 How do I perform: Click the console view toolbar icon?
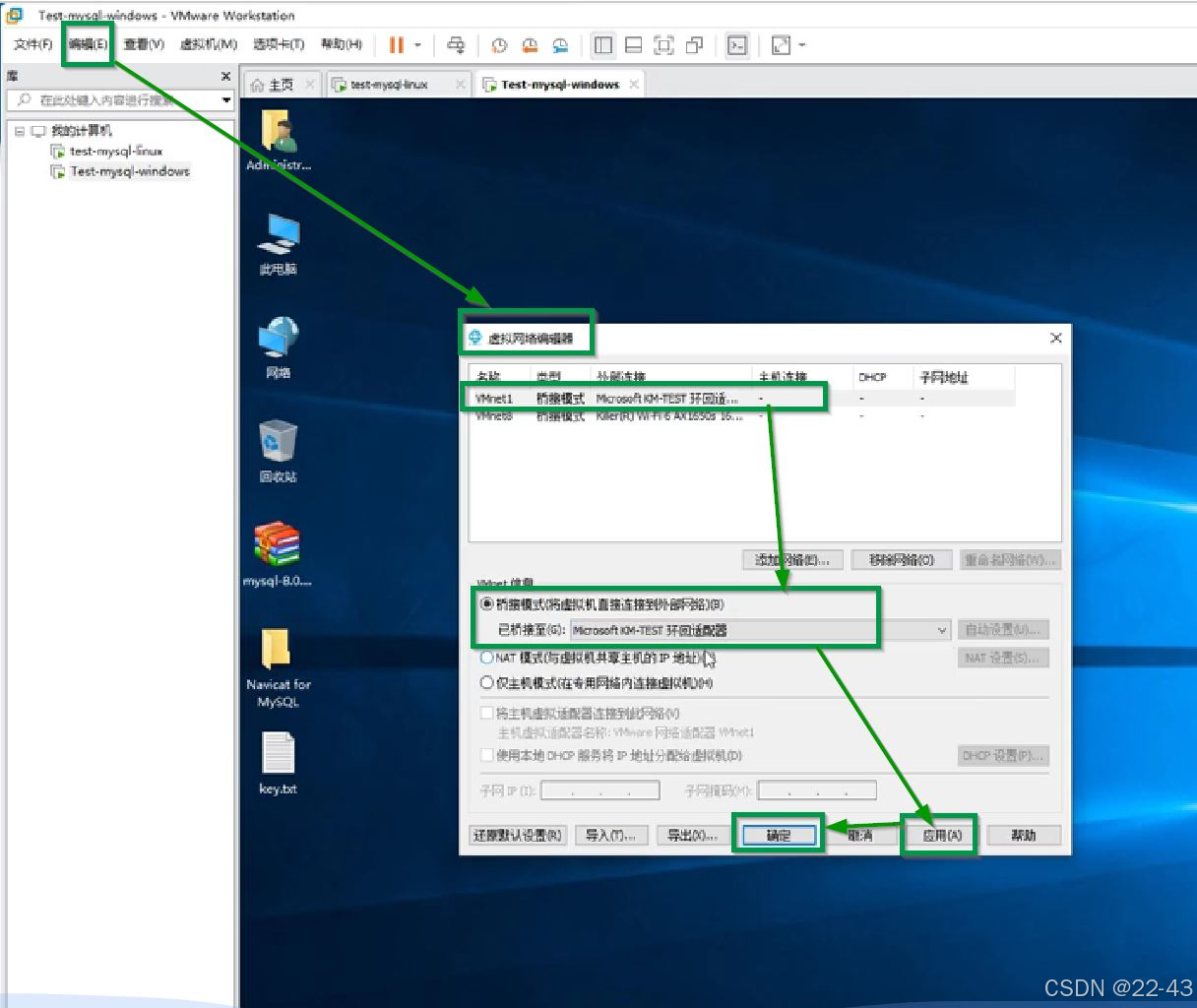coord(737,45)
